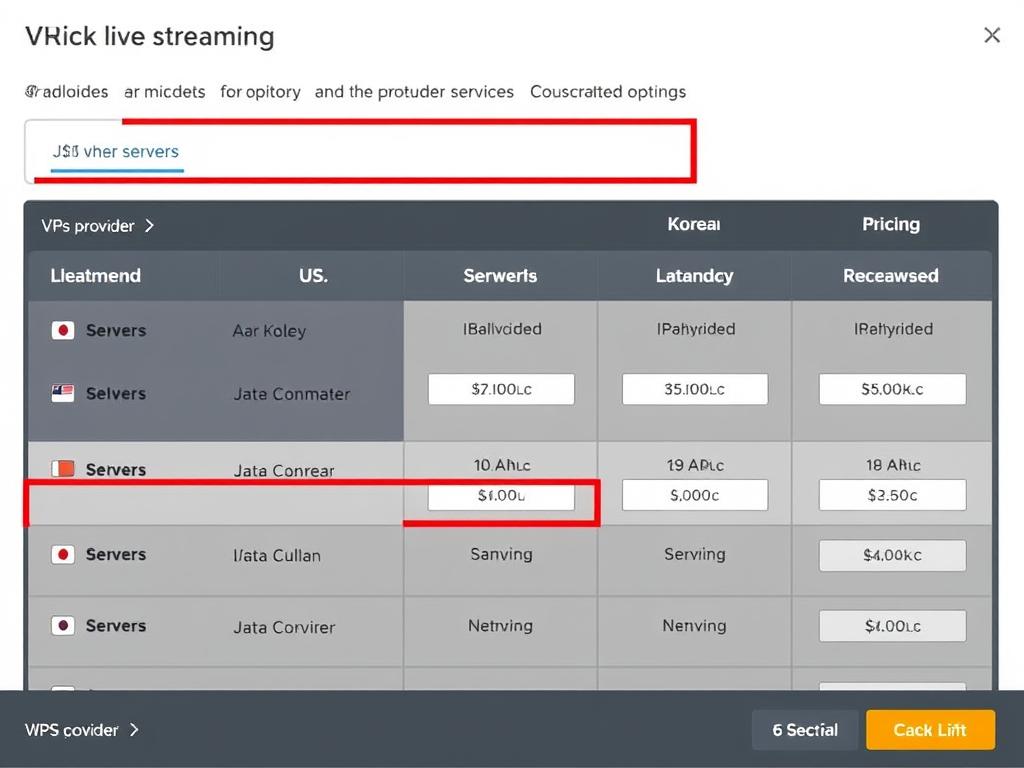Click the '$1.00' field under 10.Ahlc

502,496
